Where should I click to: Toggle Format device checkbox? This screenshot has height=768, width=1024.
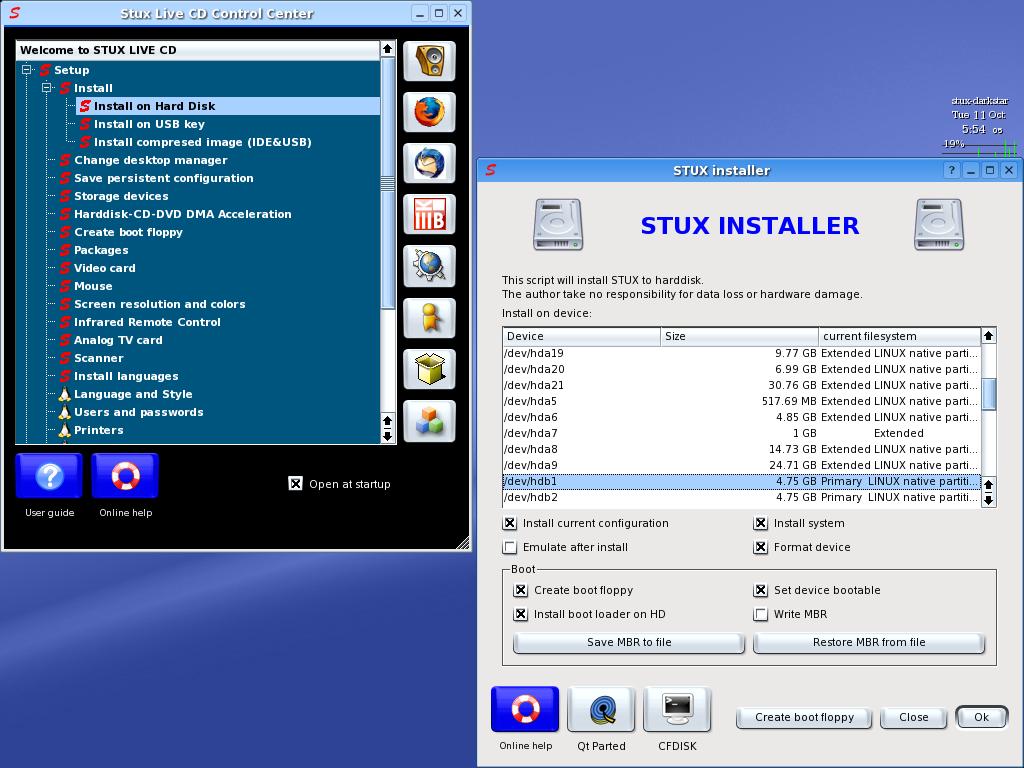(x=761, y=547)
